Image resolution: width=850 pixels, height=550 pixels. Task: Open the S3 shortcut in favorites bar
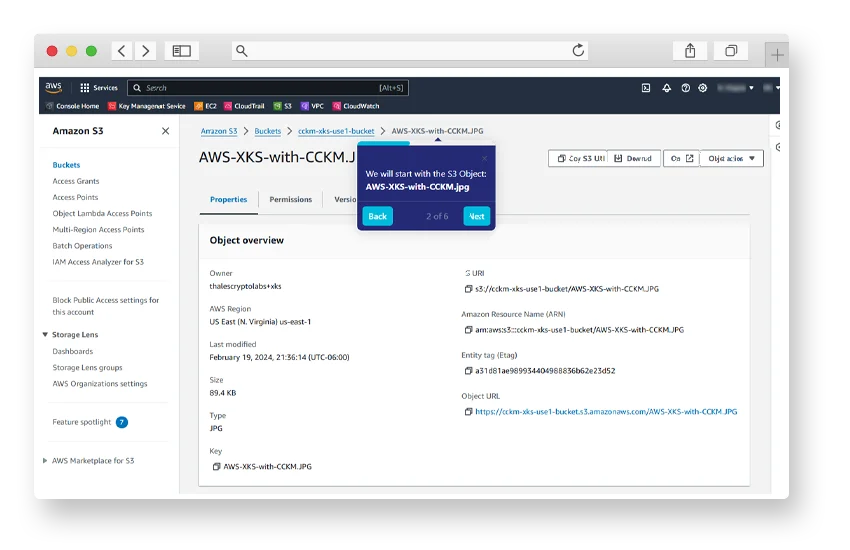coord(282,106)
